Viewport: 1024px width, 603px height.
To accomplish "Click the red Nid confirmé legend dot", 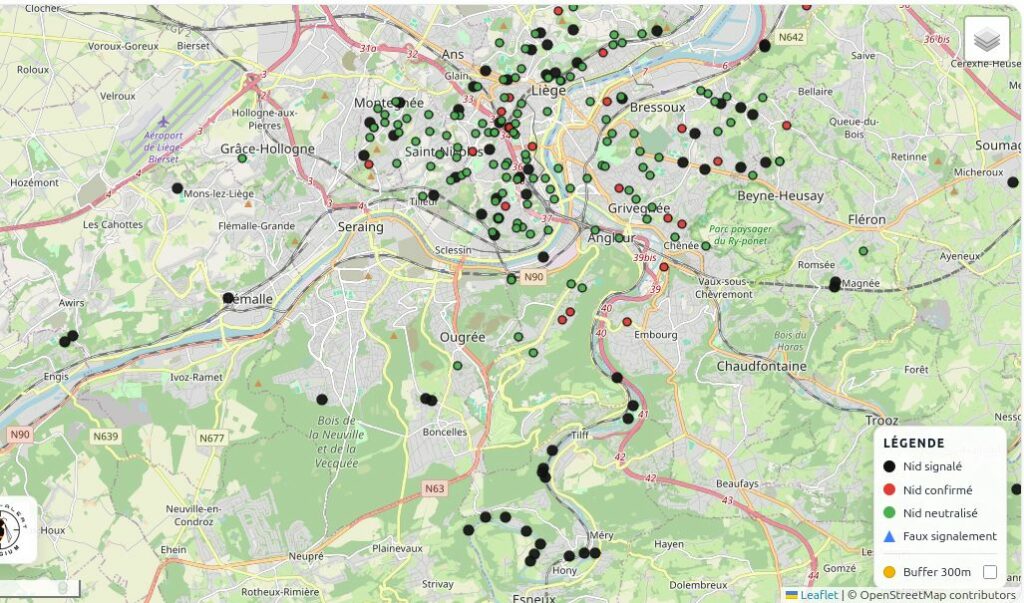I will point(889,490).
